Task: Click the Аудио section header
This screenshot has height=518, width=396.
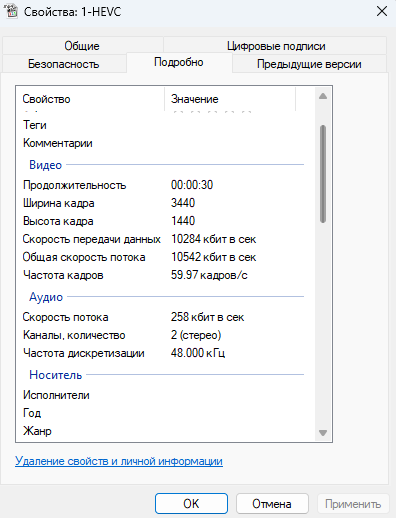Action: click(x=46, y=297)
